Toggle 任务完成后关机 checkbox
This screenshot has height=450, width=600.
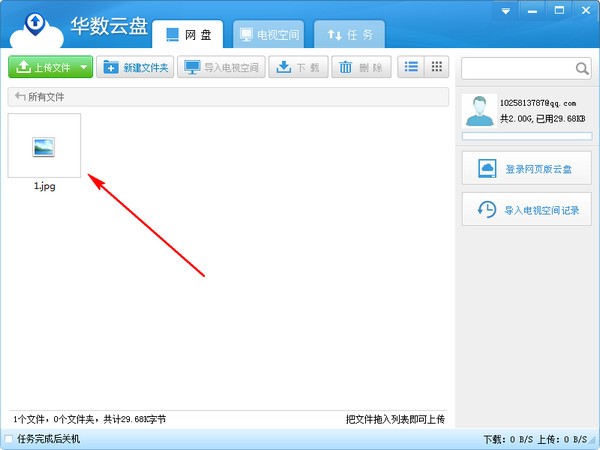8,439
